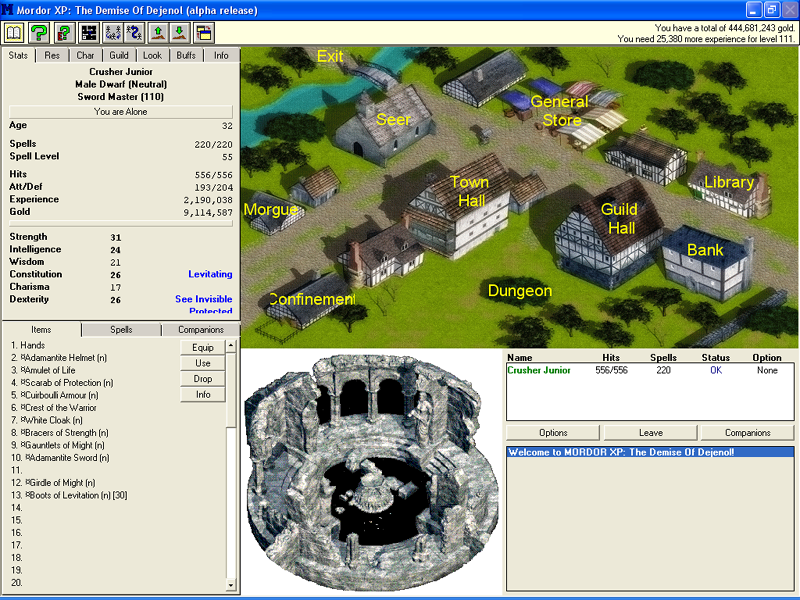The height and width of the screenshot is (600, 800).
Task: Open the dungeon automap icon
Action: pyautogui.click(x=89, y=32)
